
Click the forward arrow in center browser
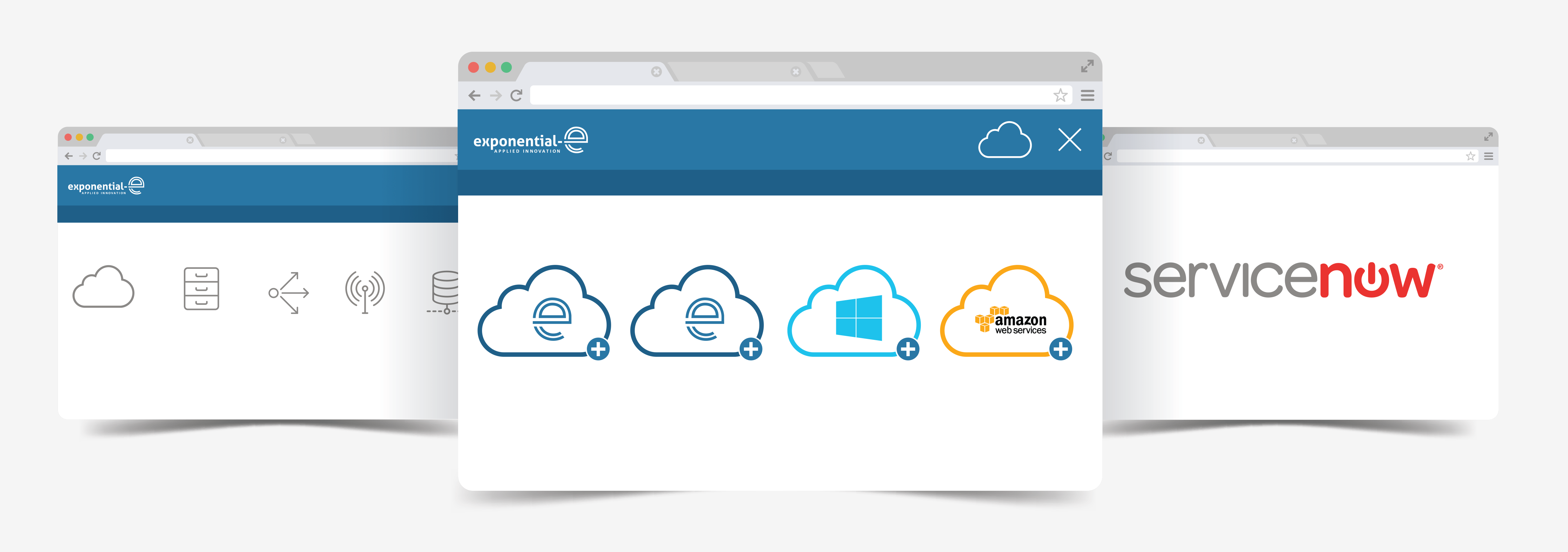(x=496, y=96)
